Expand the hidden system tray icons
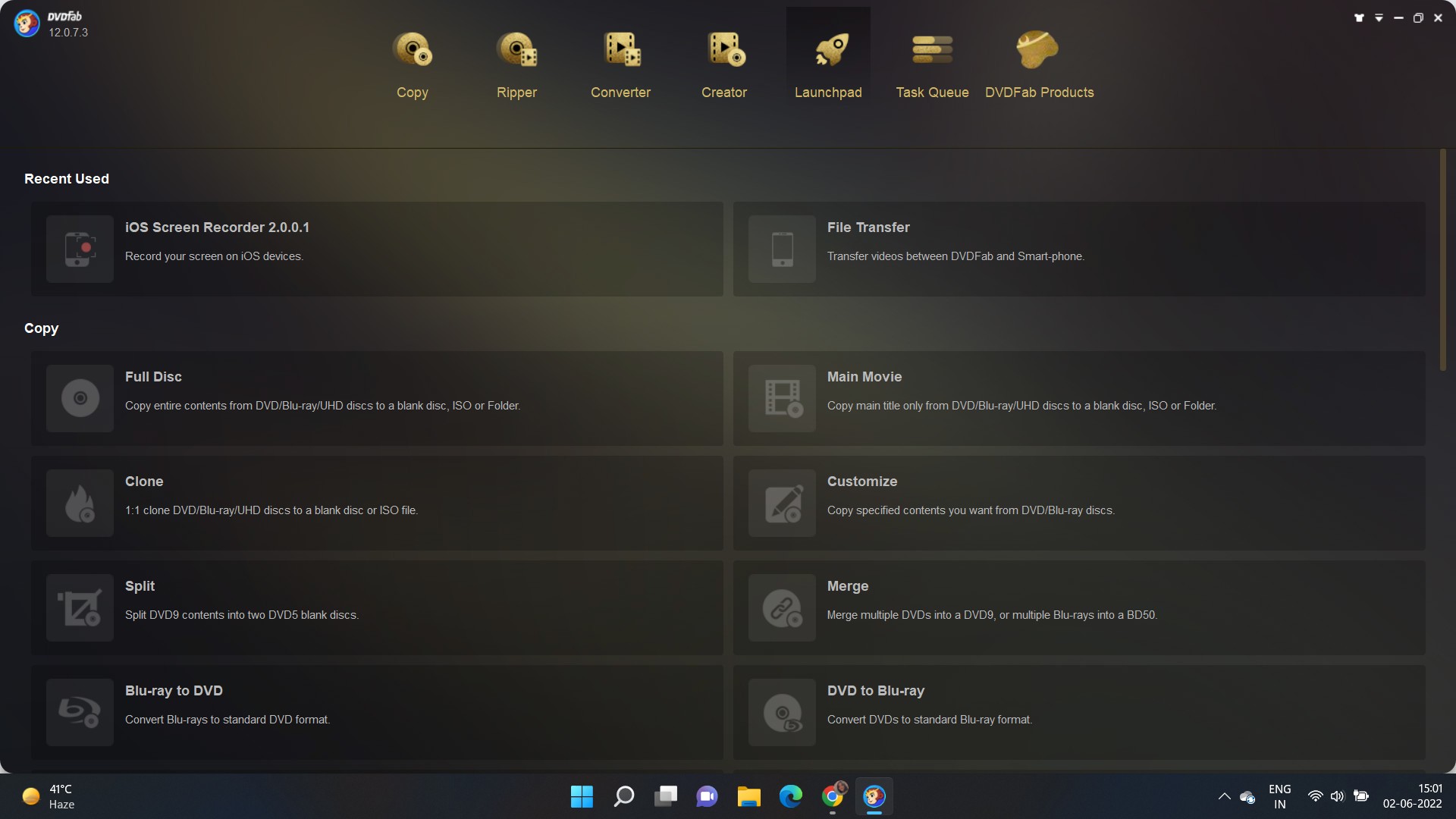1456x819 pixels. click(x=1223, y=796)
